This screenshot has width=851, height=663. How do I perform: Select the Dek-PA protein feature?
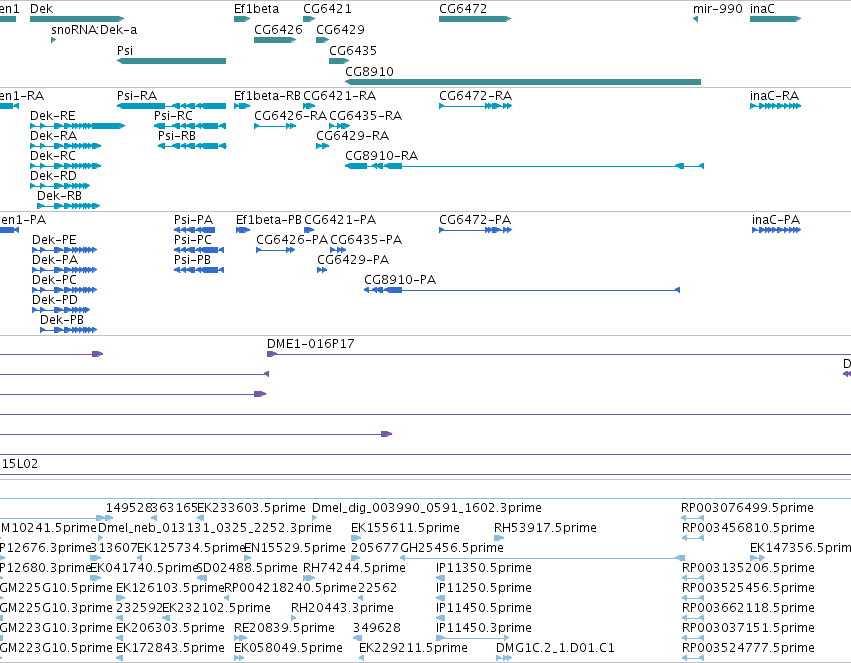point(64,270)
